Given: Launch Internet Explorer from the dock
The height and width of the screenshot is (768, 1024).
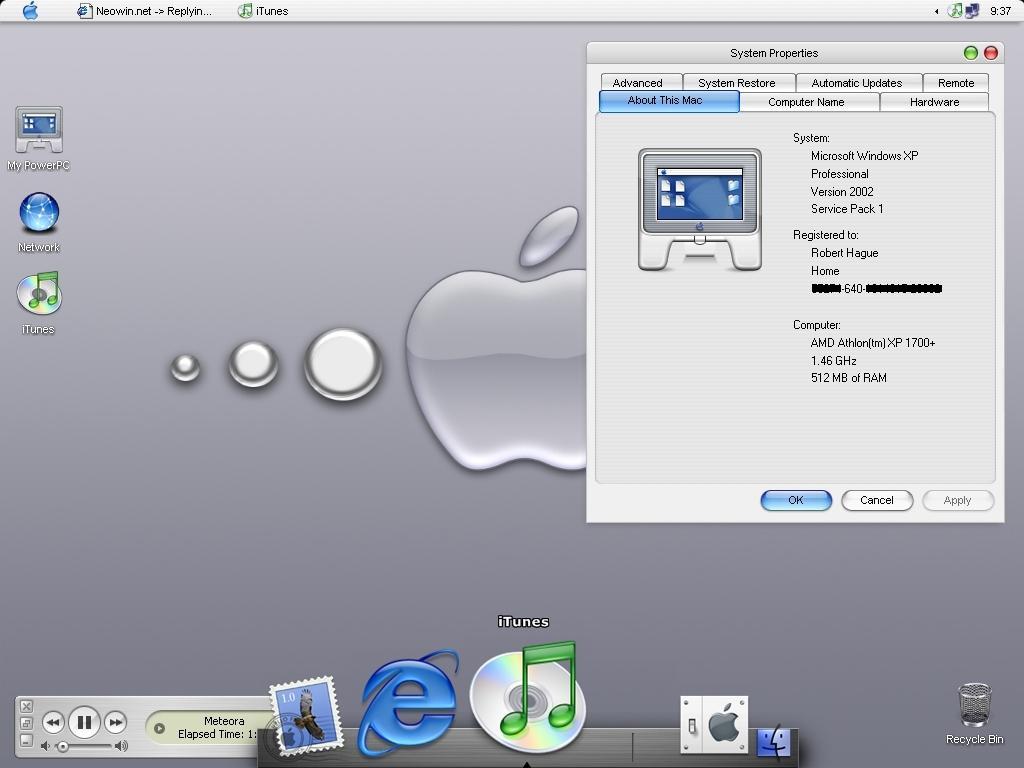Looking at the screenshot, I should click(x=408, y=702).
